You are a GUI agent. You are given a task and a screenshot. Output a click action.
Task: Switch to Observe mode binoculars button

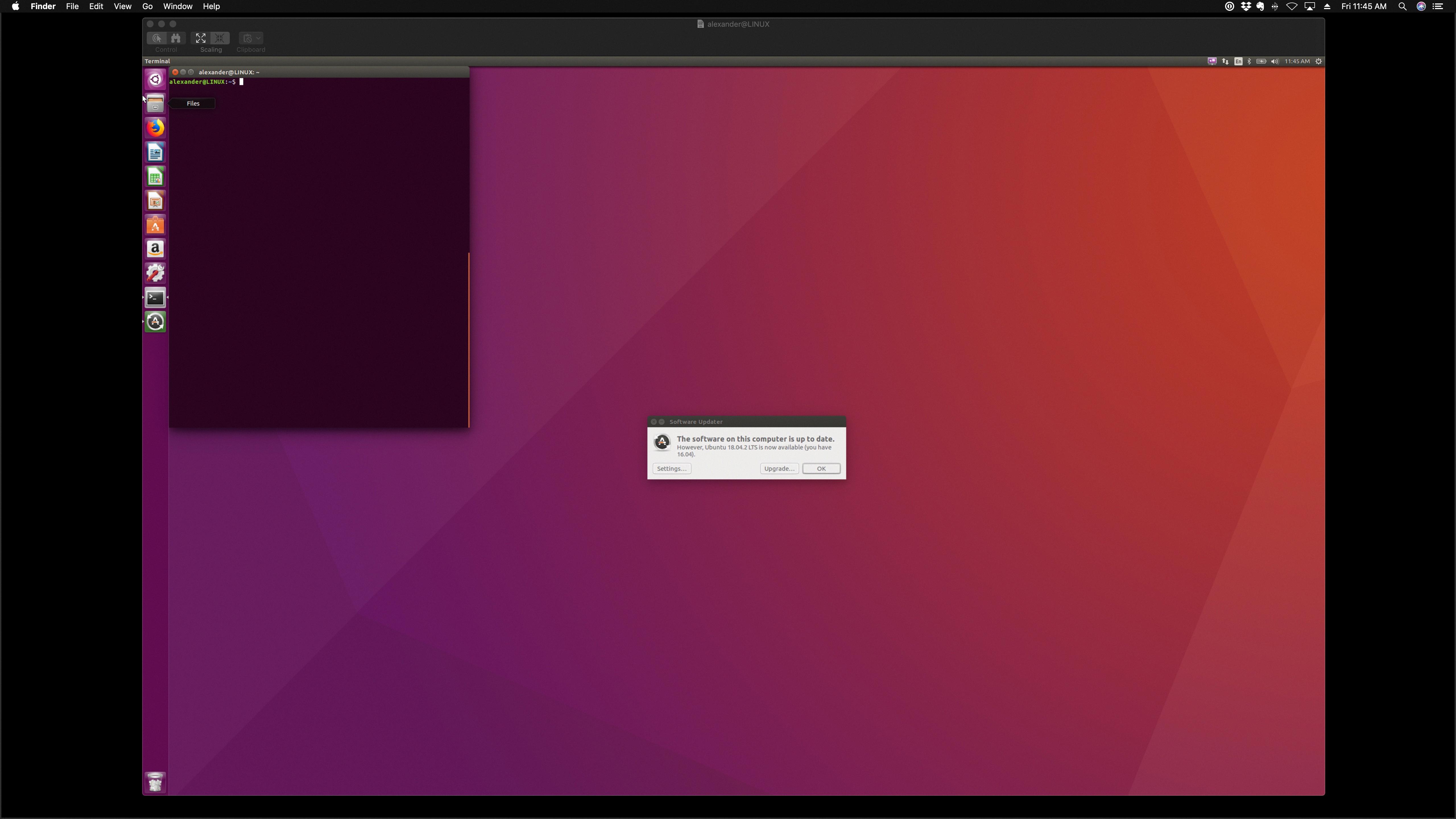click(176, 38)
